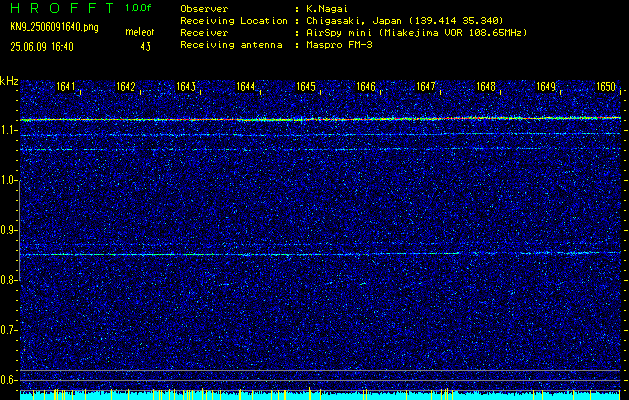Click the HROFFT program title
This screenshot has width=629, height=400.
point(61,8)
